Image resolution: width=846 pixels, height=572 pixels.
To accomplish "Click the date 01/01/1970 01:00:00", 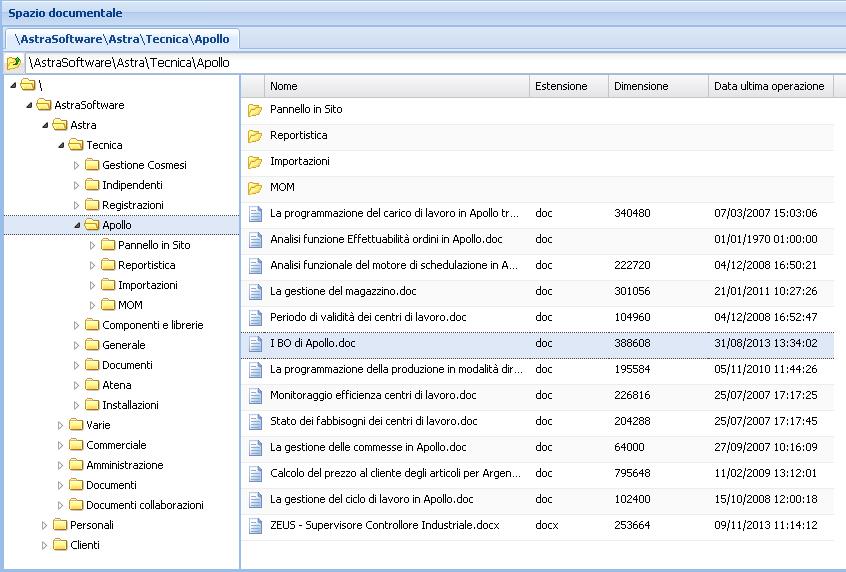I will coord(766,239).
